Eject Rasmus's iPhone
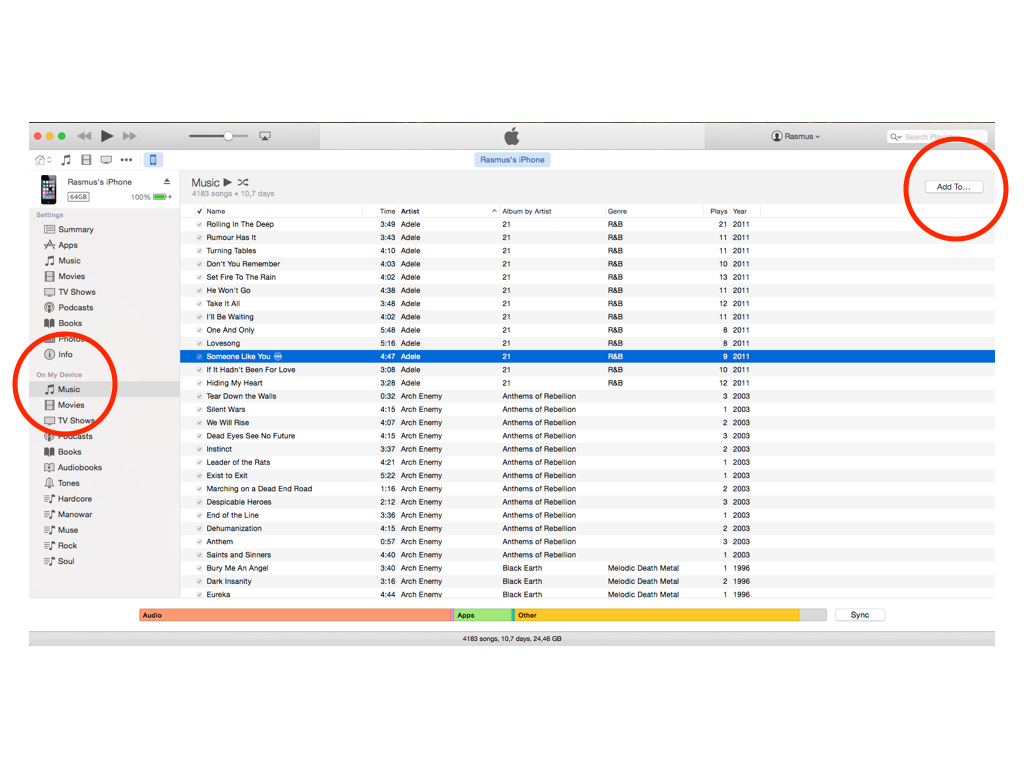This screenshot has width=1024, height=768. coord(167,182)
